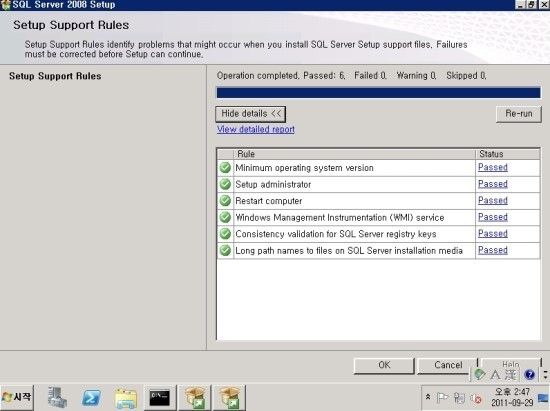Click the Re-run button
Screen dimensions: 550x411
point(518,114)
